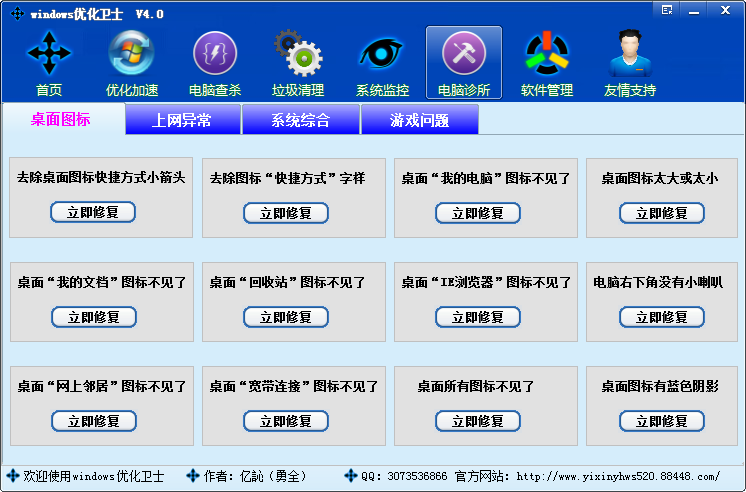The height and width of the screenshot is (492, 746).
Task: Click 立即修复 for 桌面“IE浏览器”图标不见了
Action: 478,317
